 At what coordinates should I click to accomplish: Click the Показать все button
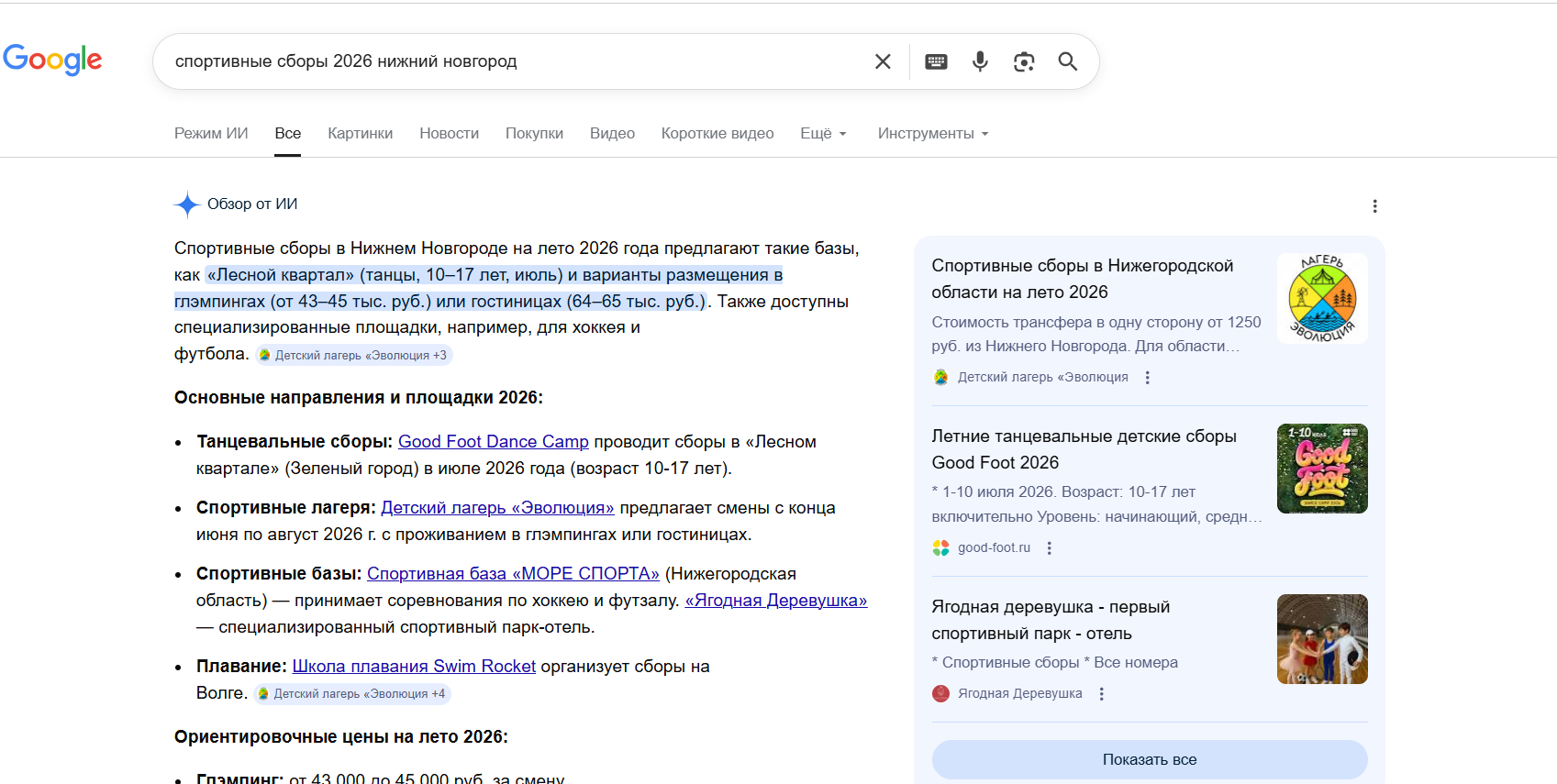click(1150, 759)
